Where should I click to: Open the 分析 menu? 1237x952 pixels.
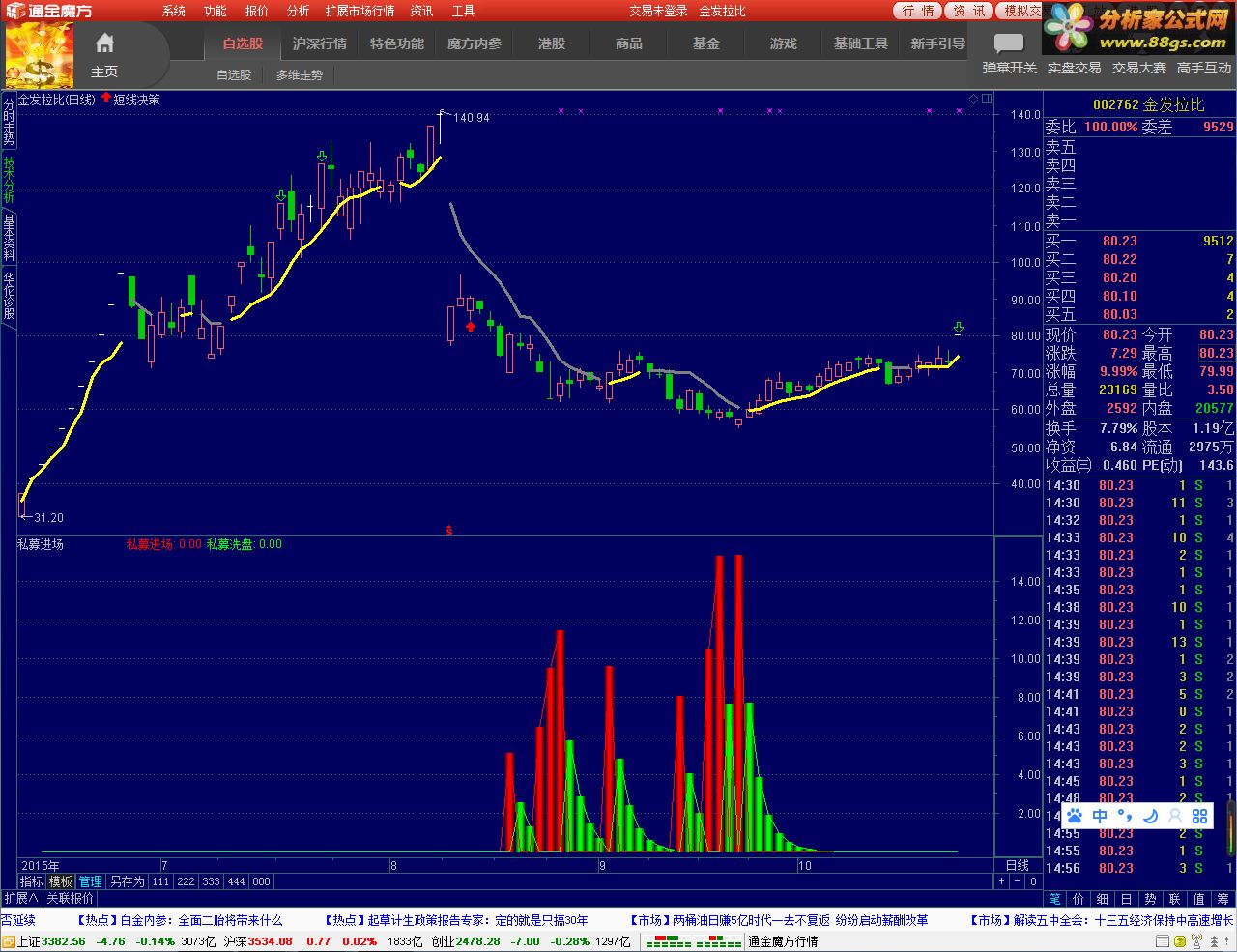tap(298, 11)
